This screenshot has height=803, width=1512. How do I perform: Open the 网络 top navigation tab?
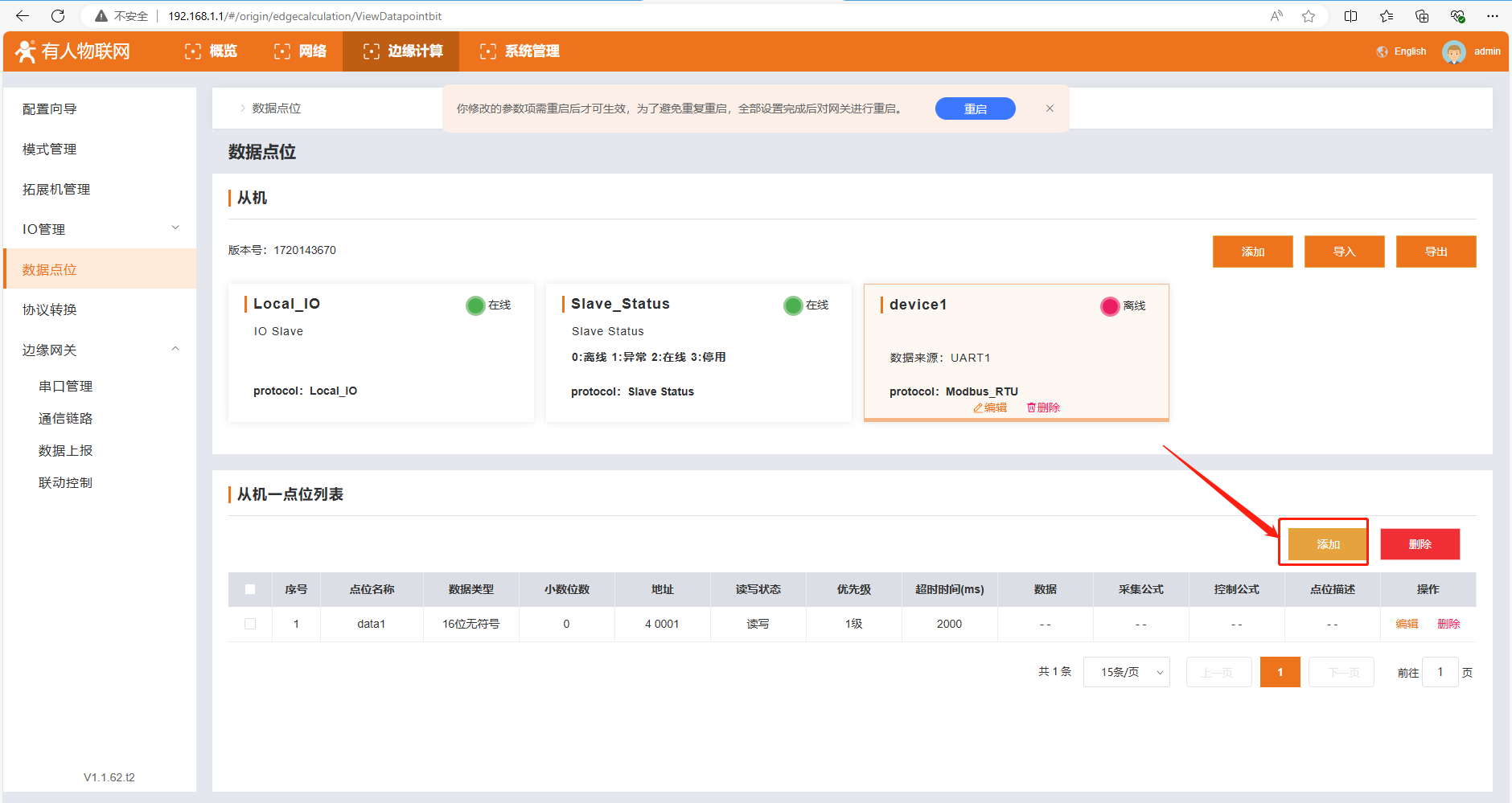tap(301, 51)
